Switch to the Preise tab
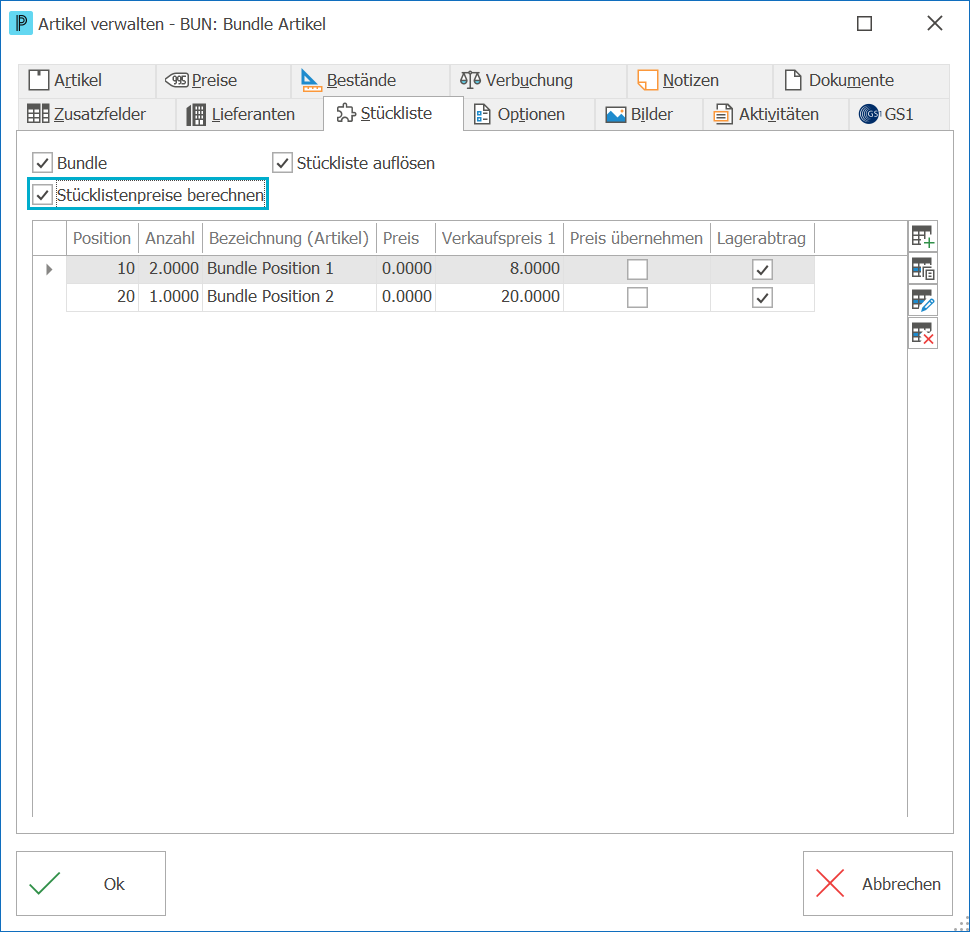This screenshot has width=970, height=932. 223,80
